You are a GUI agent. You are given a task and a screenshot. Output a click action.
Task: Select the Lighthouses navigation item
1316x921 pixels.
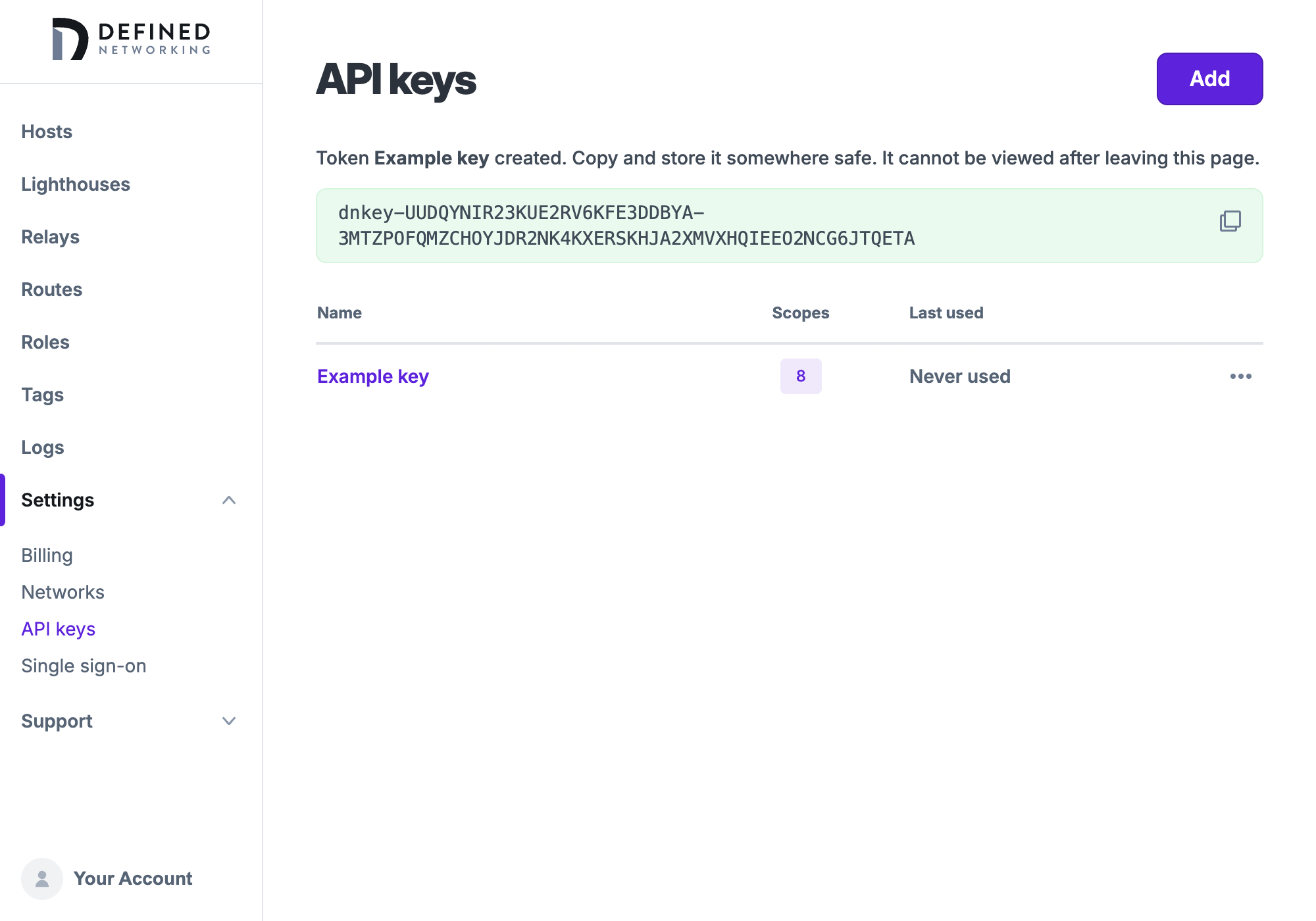click(76, 184)
